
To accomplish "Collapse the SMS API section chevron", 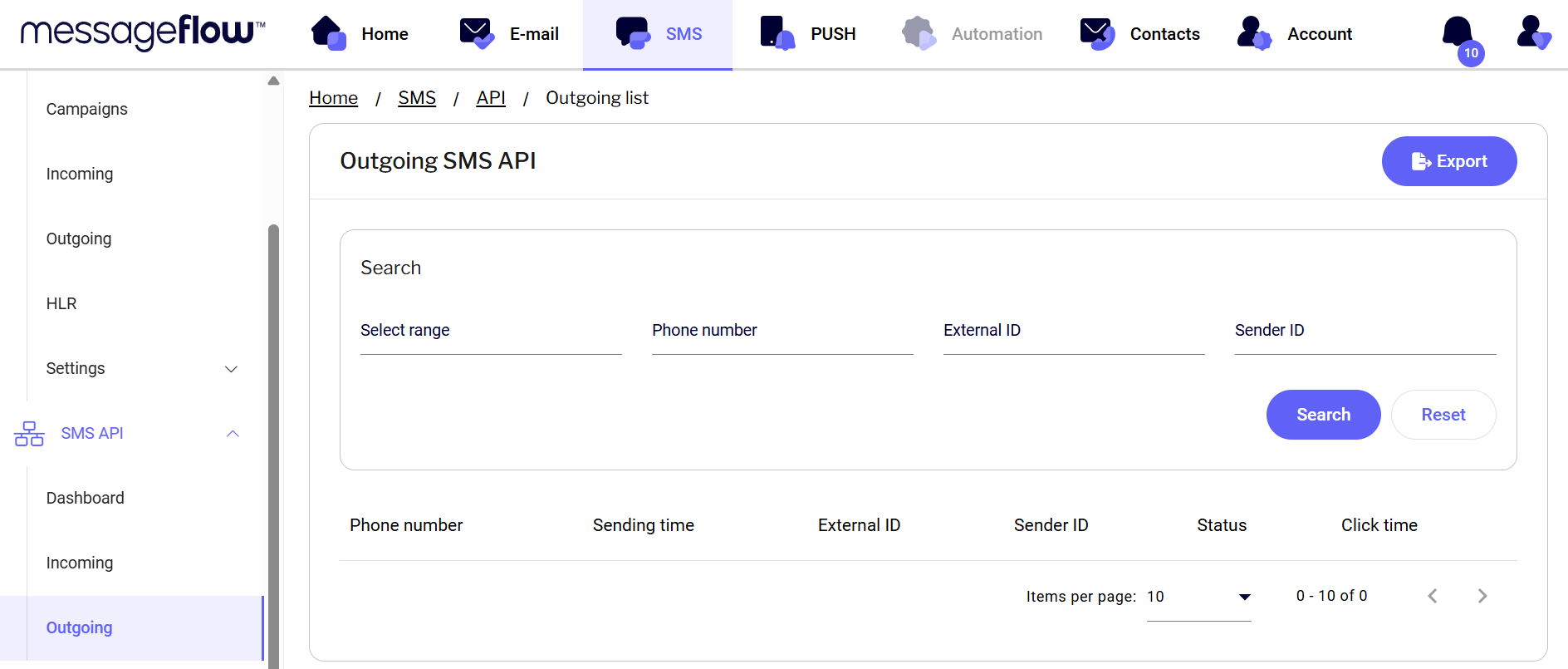I will click(233, 434).
